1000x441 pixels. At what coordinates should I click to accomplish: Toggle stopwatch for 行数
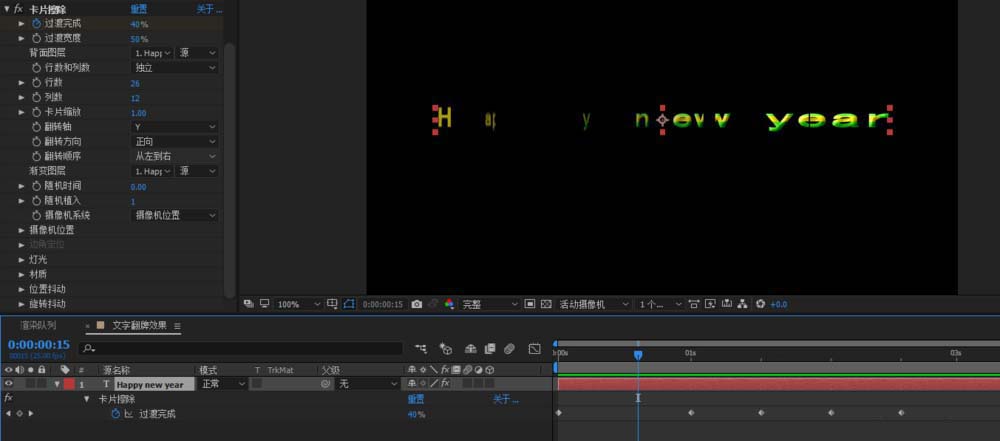tap(36, 83)
